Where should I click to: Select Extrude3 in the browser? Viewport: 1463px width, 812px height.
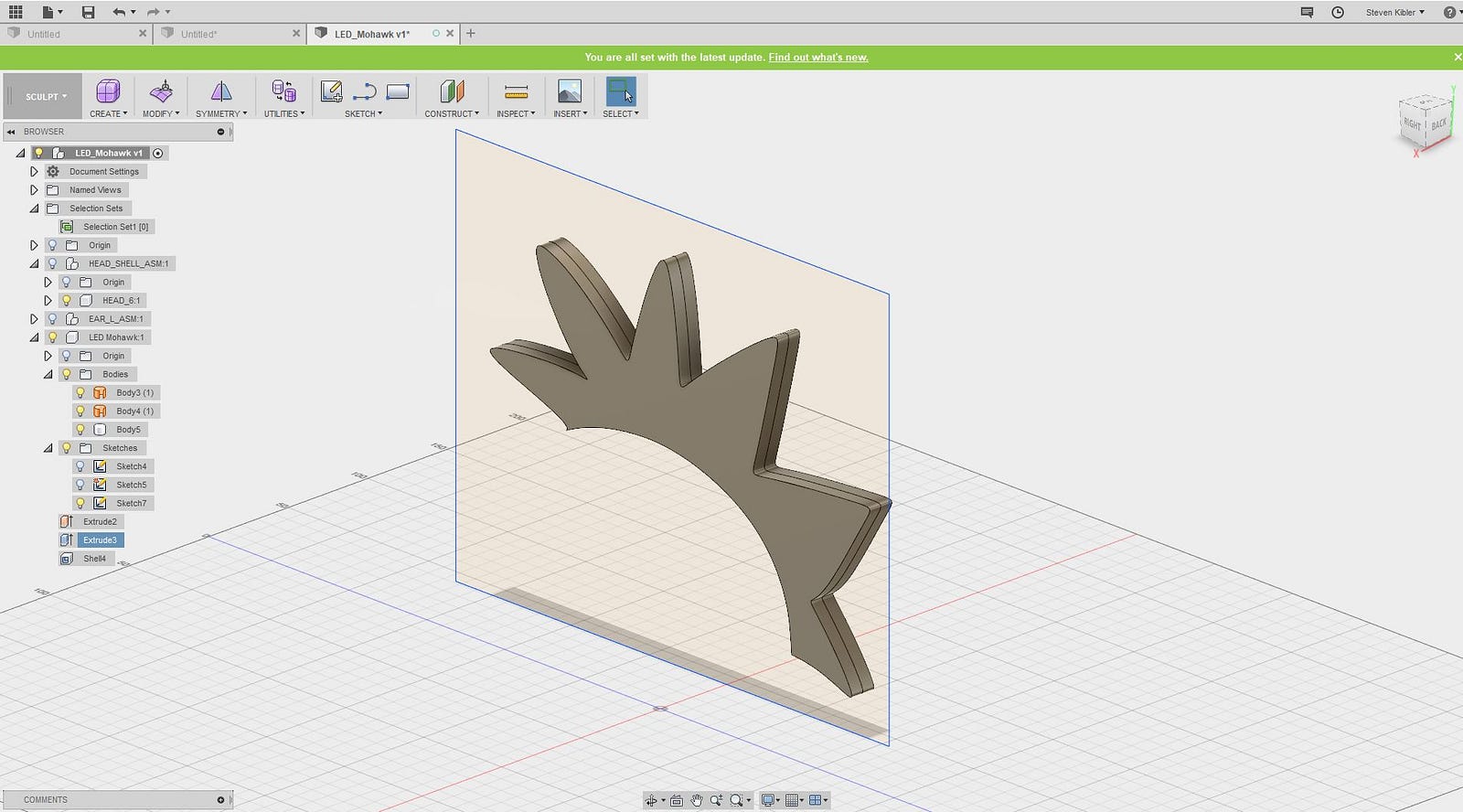pyautogui.click(x=100, y=540)
